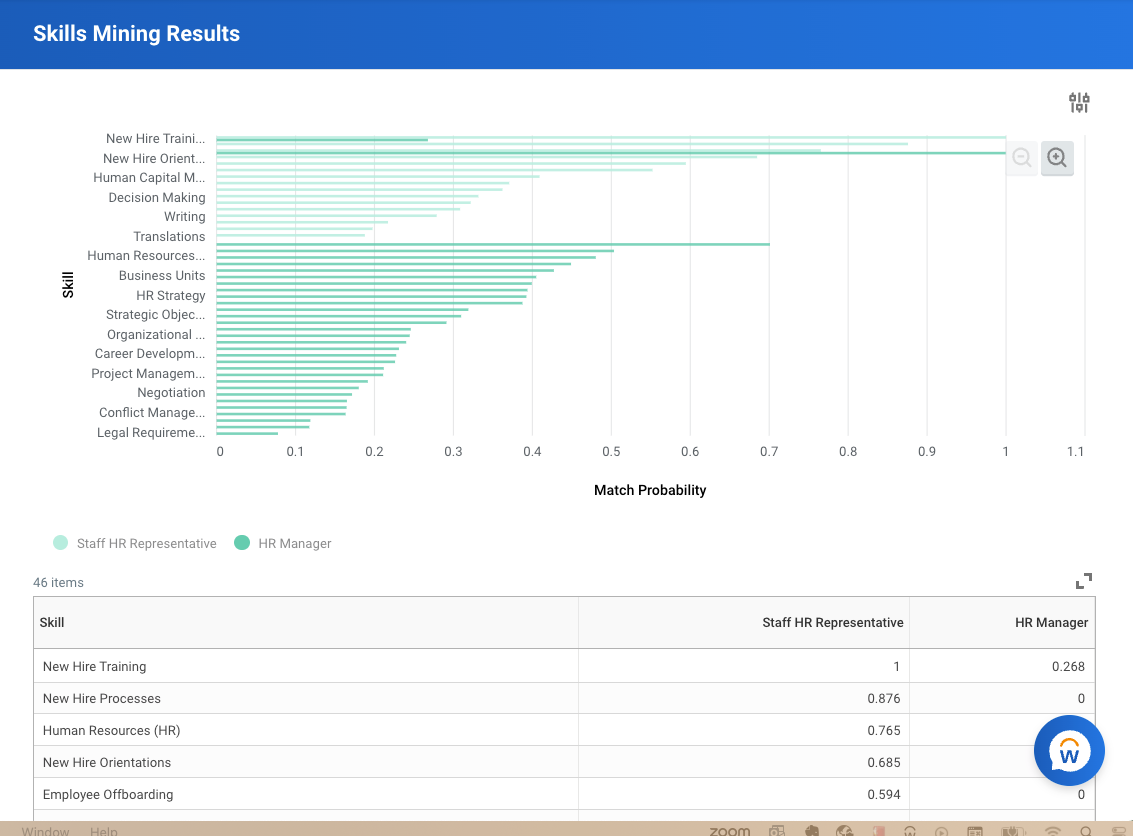Screen dimensions: 1133x836
Task: Click the screen capture icon in menu bar
Action: coord(777,830)
